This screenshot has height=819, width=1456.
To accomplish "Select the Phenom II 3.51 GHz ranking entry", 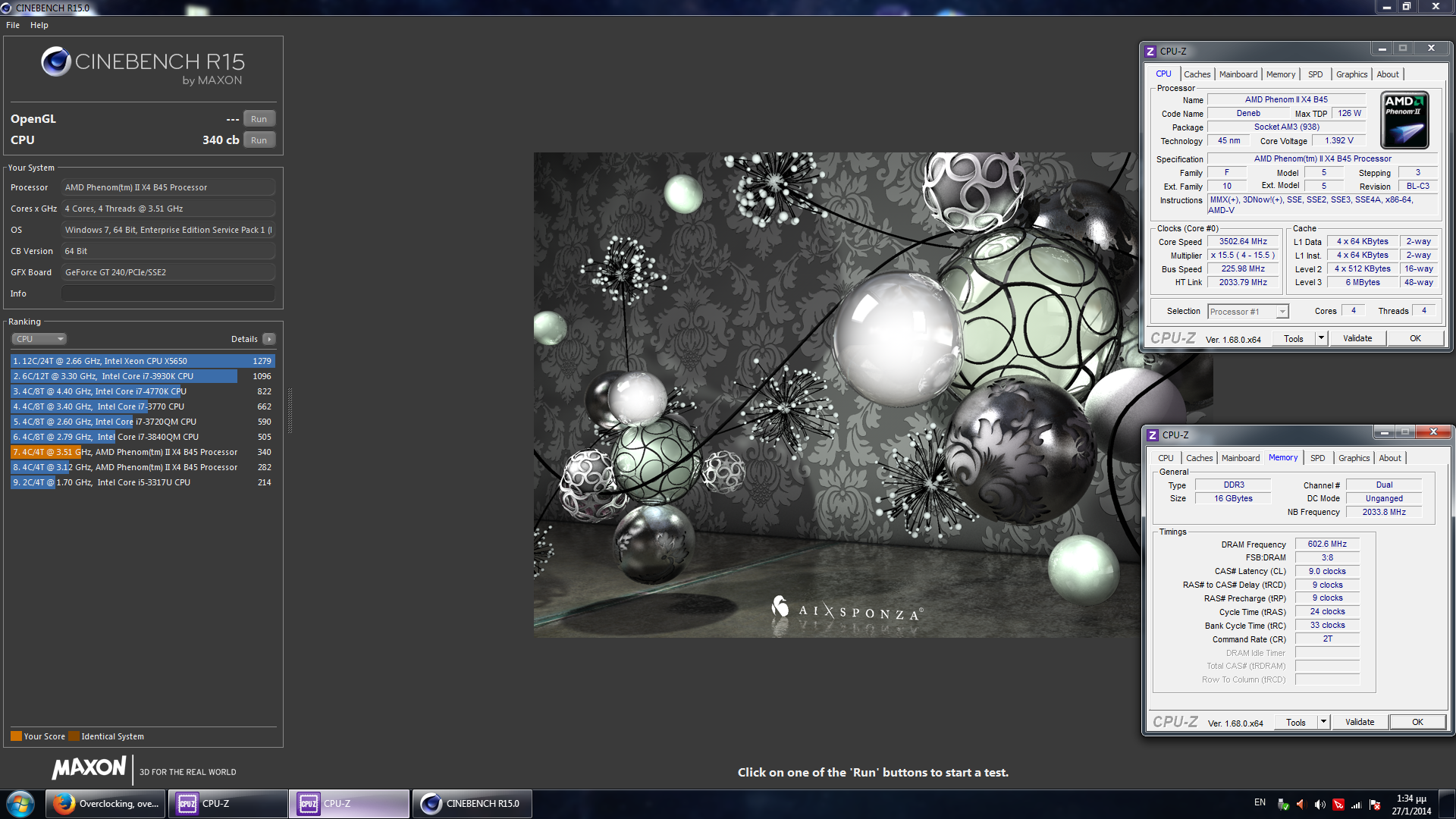I will click(143, 452).
